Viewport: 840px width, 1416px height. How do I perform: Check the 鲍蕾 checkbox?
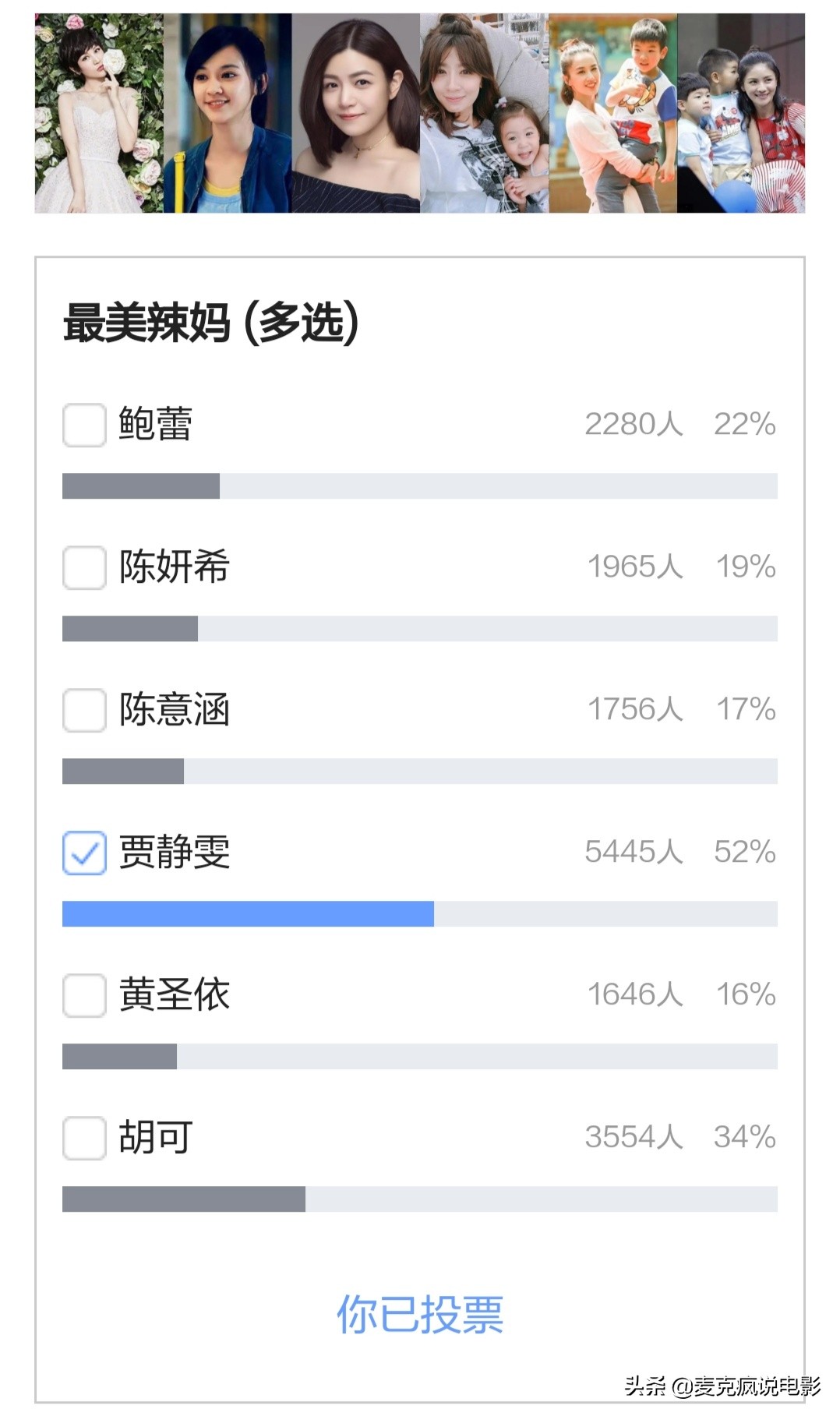click(x=84, y=425)
